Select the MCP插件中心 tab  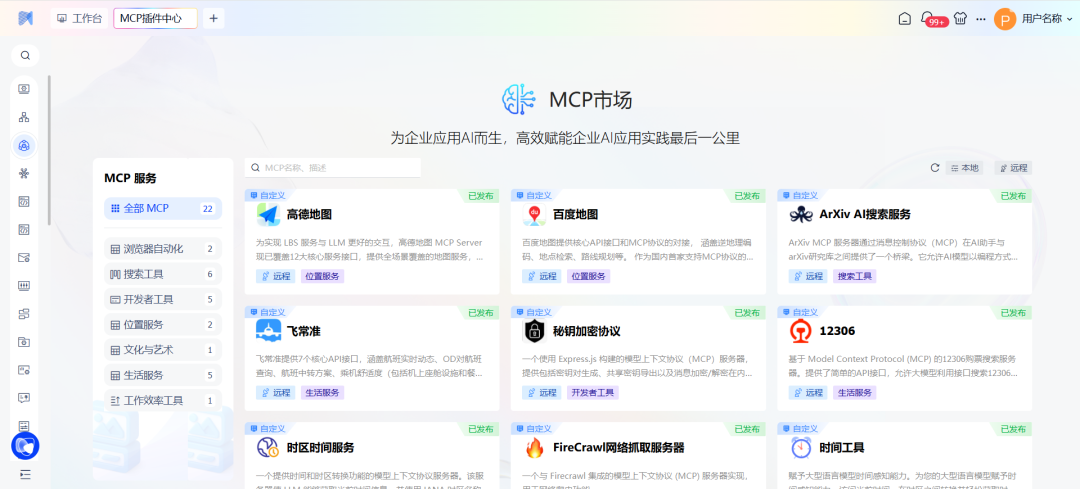[x=154, y=18]
